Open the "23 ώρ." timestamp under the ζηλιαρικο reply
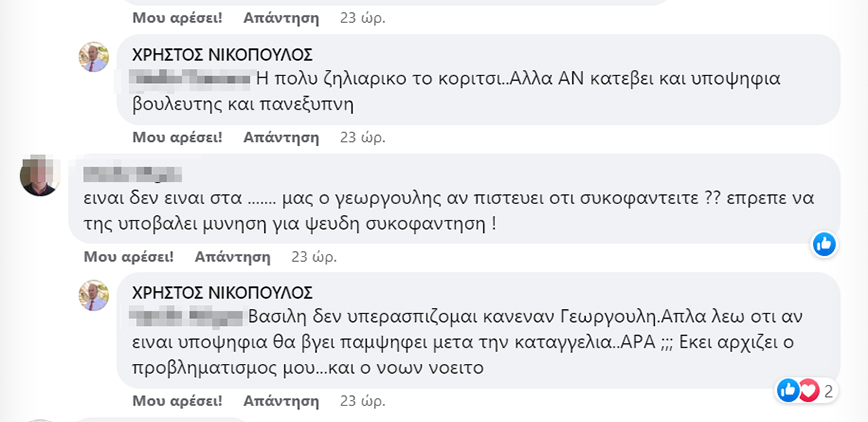This screenshot has height=422, width=868. [362, 137]
